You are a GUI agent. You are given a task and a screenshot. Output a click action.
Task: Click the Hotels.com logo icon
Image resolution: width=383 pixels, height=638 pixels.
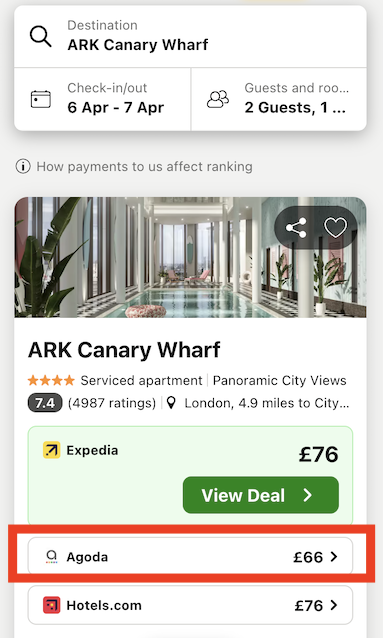pos(52,605)
